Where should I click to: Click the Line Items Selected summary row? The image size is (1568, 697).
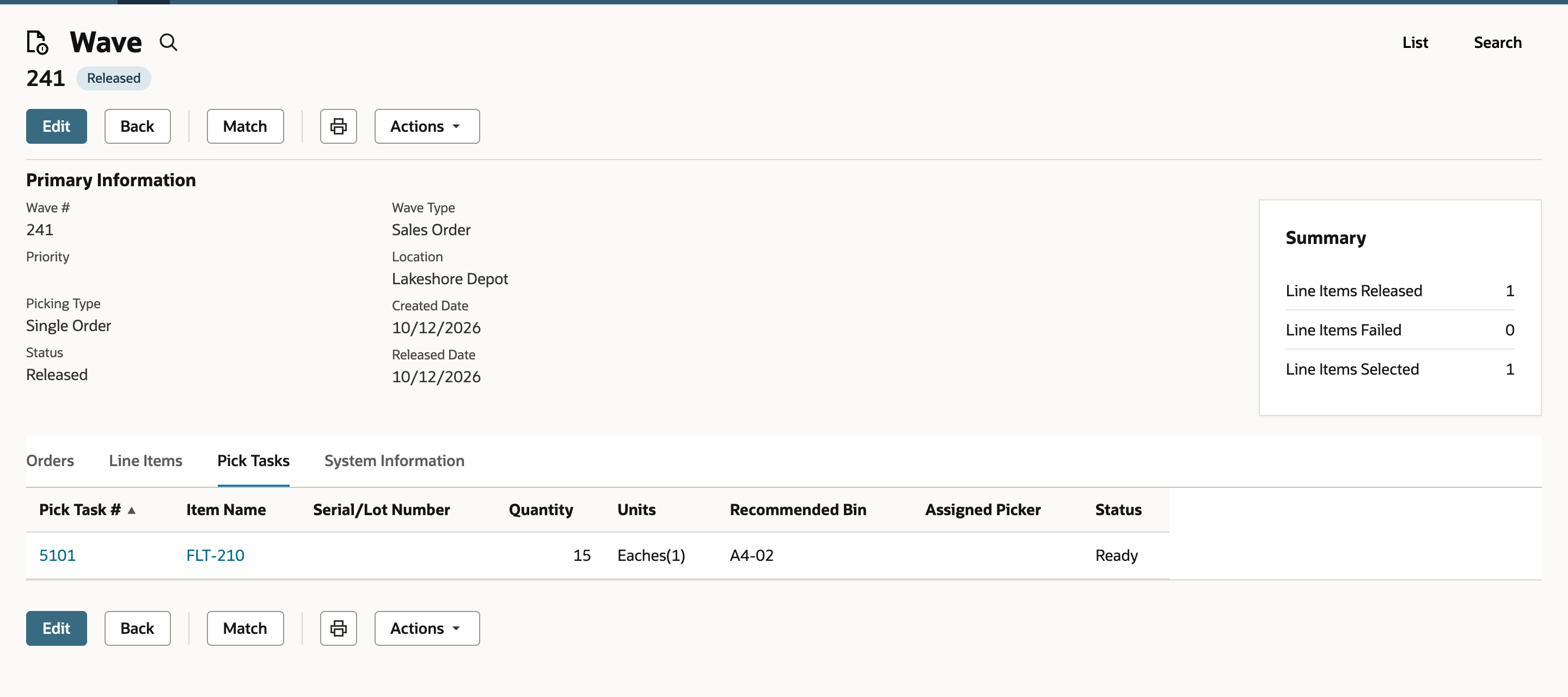[x=1399, y=369]
